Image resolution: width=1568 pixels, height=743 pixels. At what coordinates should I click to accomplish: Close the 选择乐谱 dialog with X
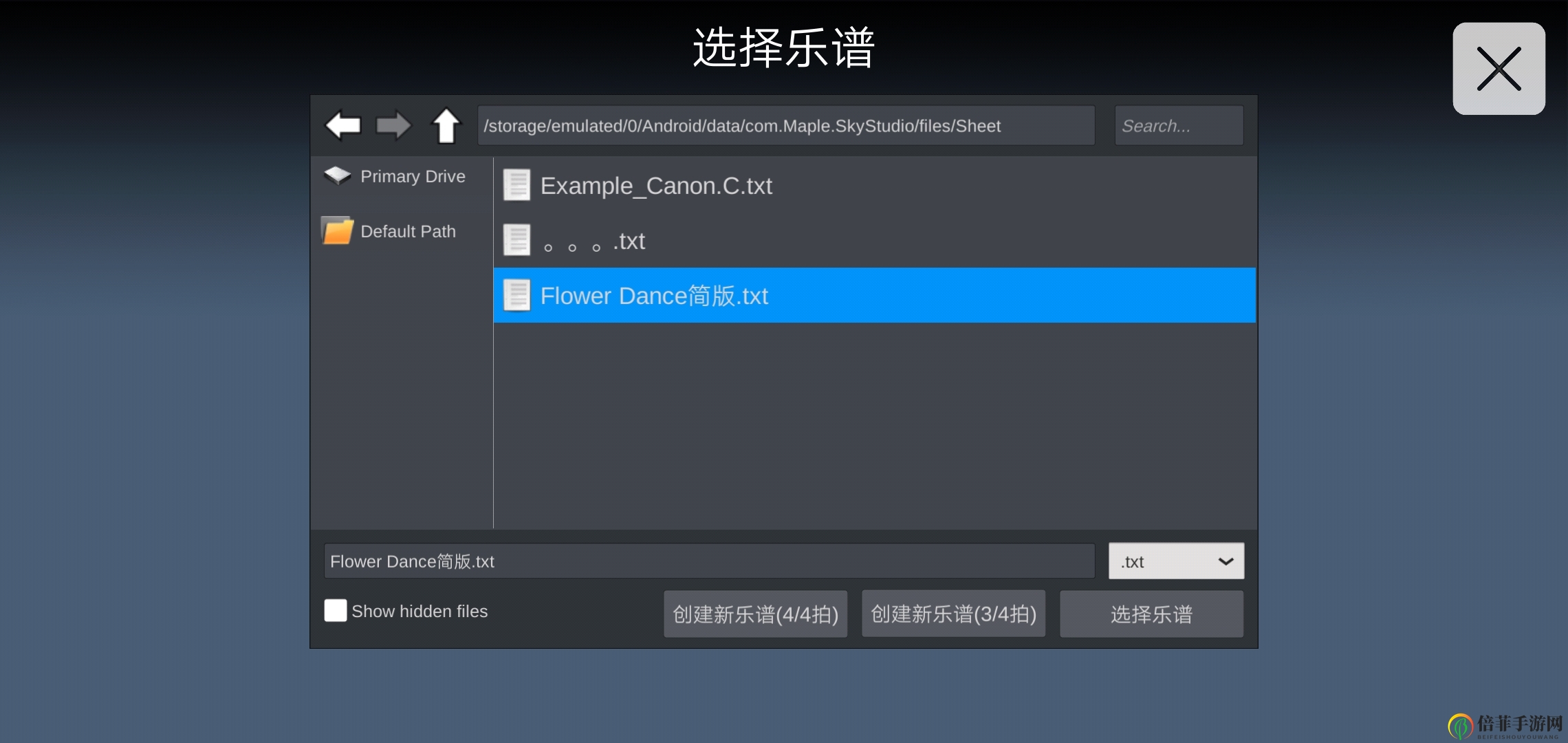[x=1499, y=69]
